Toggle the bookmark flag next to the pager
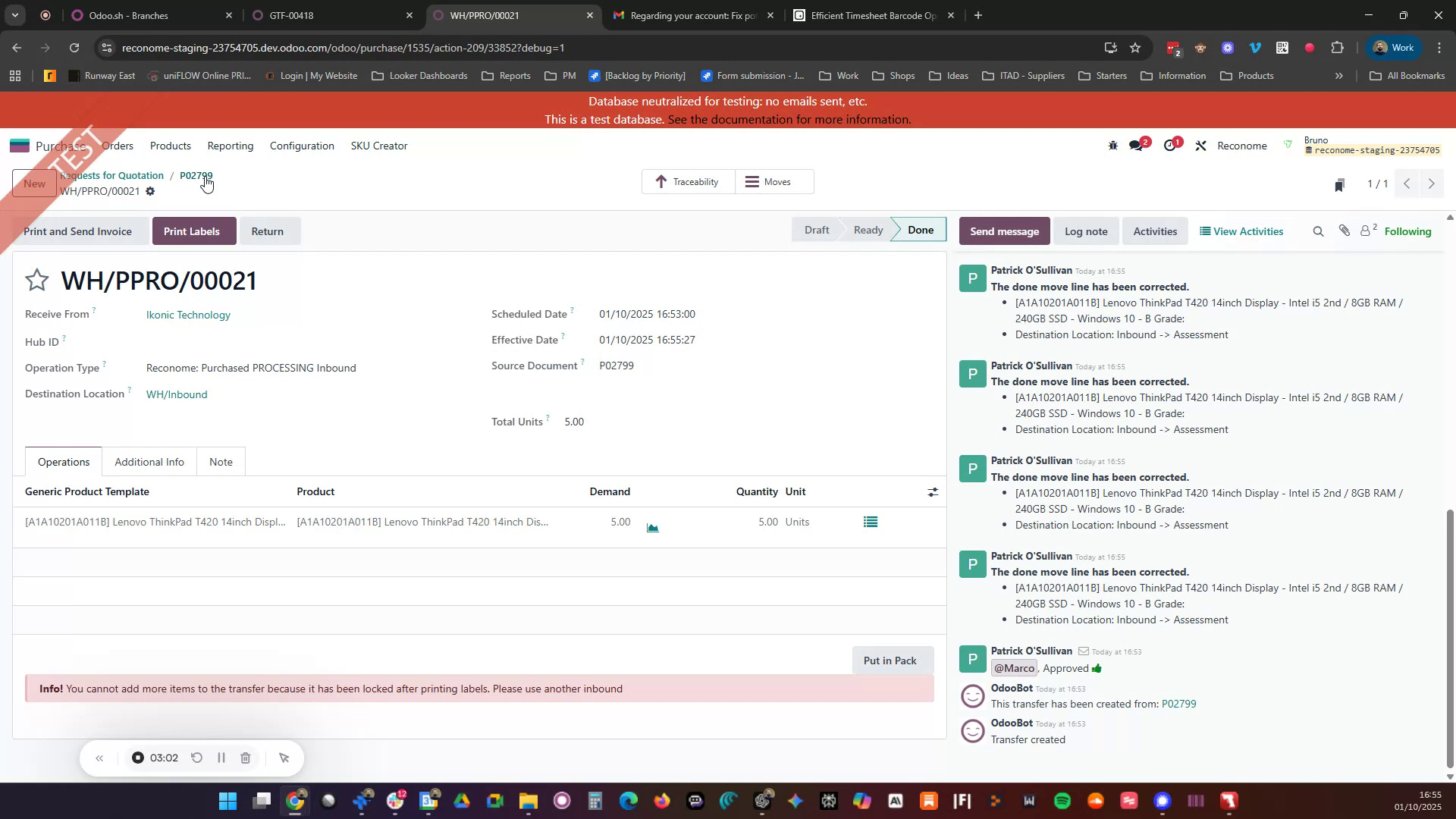Viewport: 1456px width, 819px height. (x=1339, y=184)
